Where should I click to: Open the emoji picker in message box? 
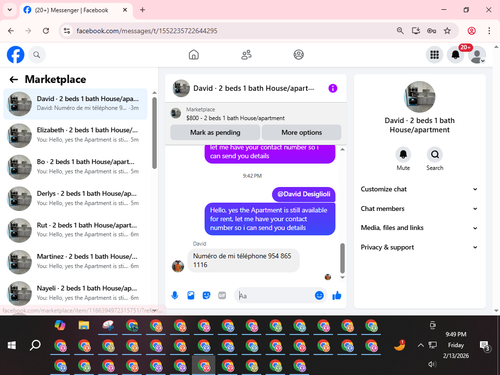[319, 295]
